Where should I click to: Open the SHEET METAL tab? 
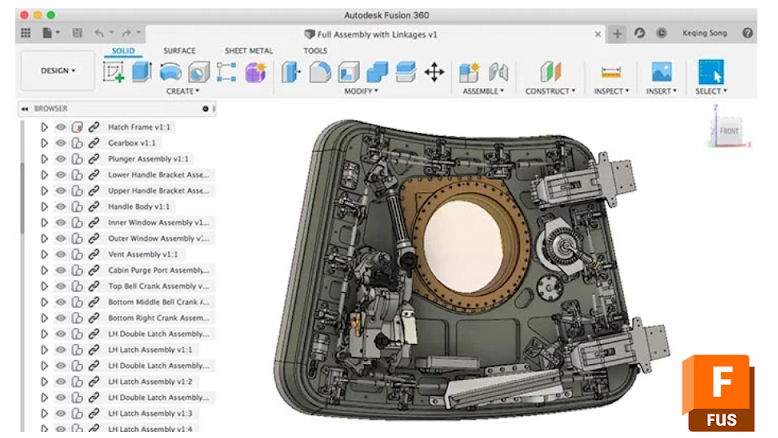pos(248,51)
